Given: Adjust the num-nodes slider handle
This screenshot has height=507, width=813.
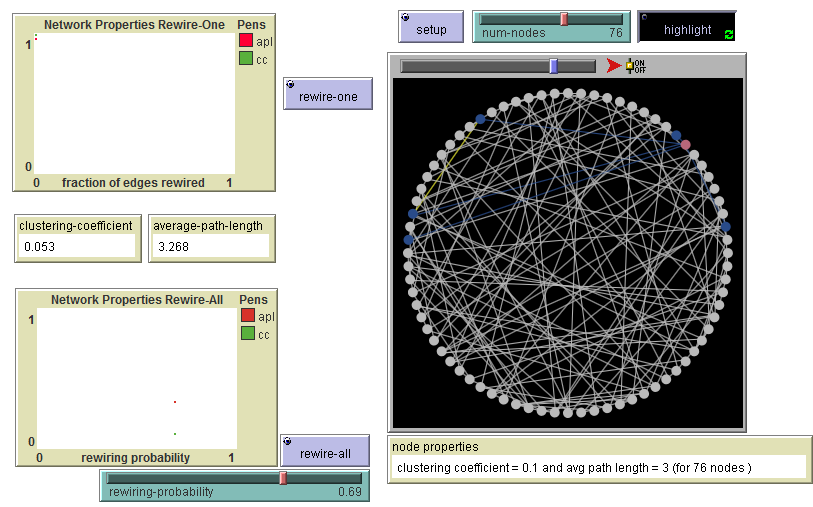Looking at the screenshot, I should (x=564, y=19).
